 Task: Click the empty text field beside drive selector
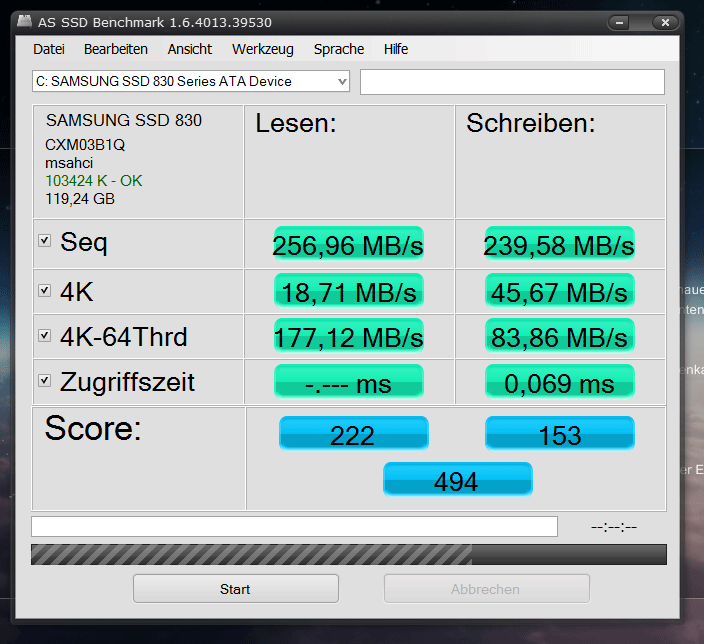point(512,82)
